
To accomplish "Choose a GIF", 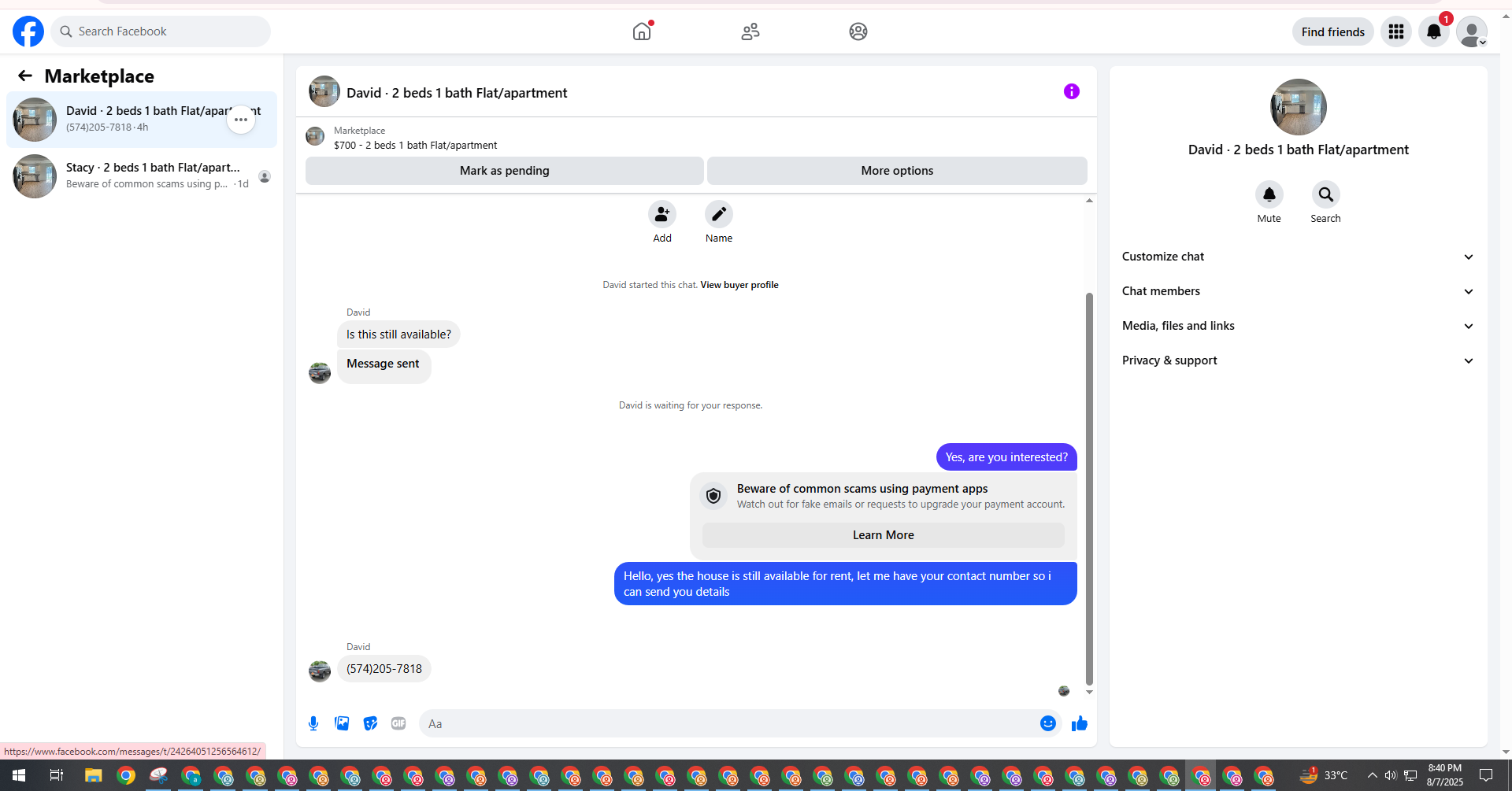I will [x=398, y=723].
